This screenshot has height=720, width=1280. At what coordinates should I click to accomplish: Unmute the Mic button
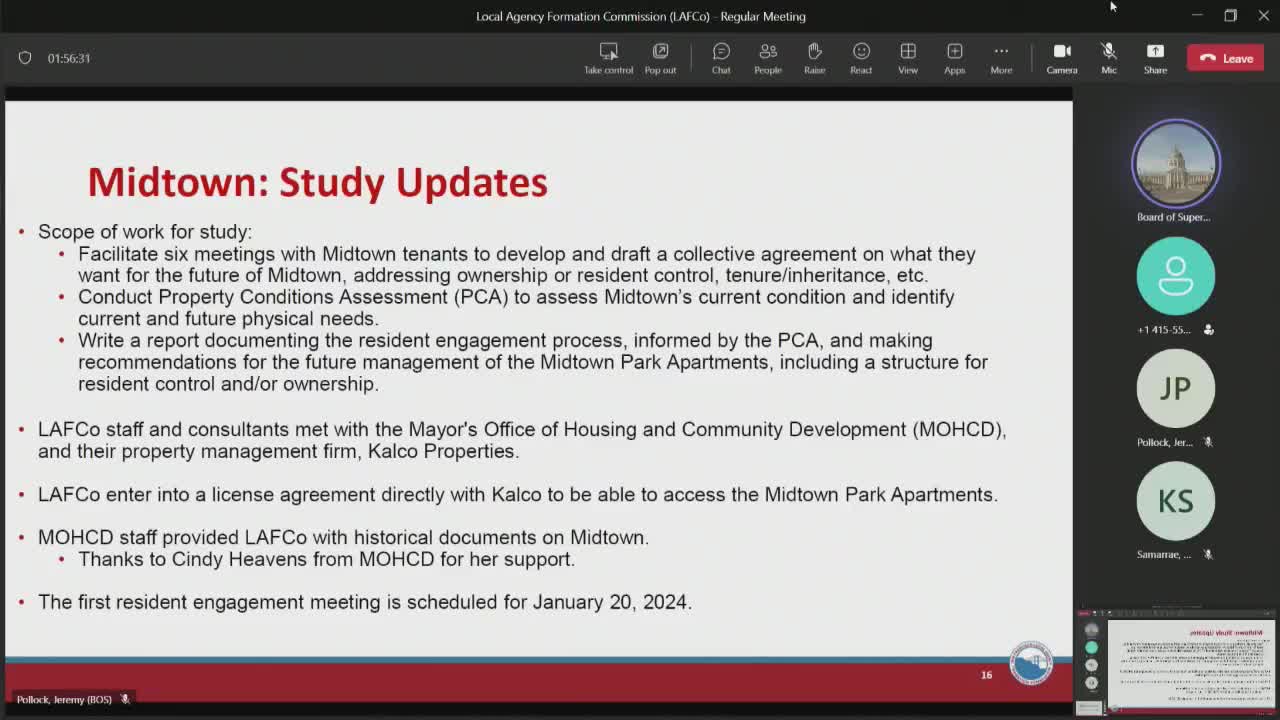[1108, 58]
